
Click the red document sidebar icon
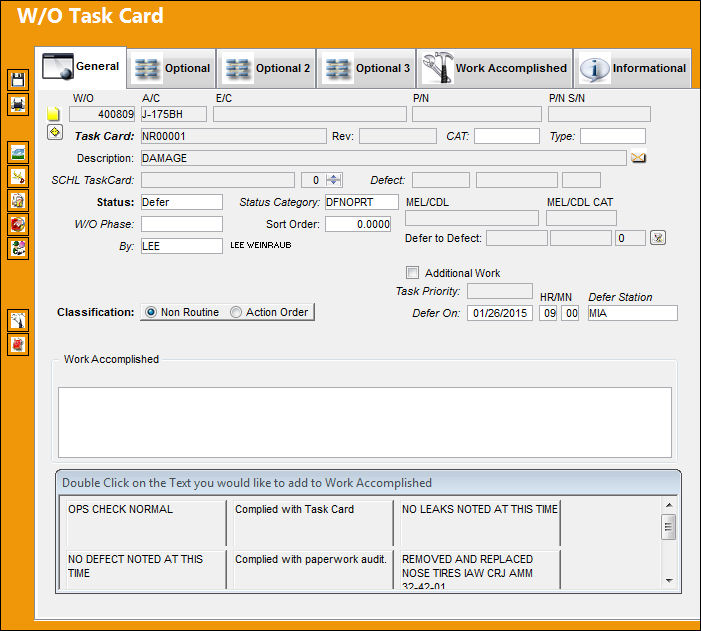pyautogui.click(x=18, y=344)
